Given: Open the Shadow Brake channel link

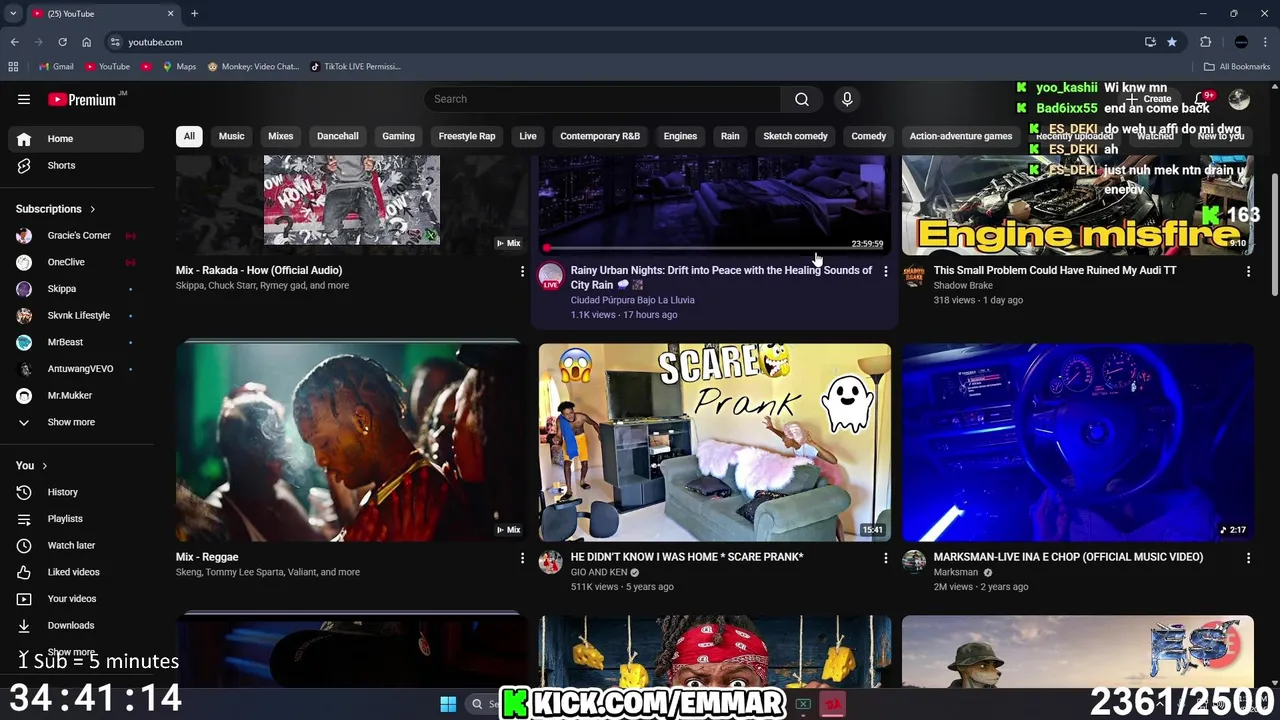Looking at the screenshot, I should click(963, 286).
